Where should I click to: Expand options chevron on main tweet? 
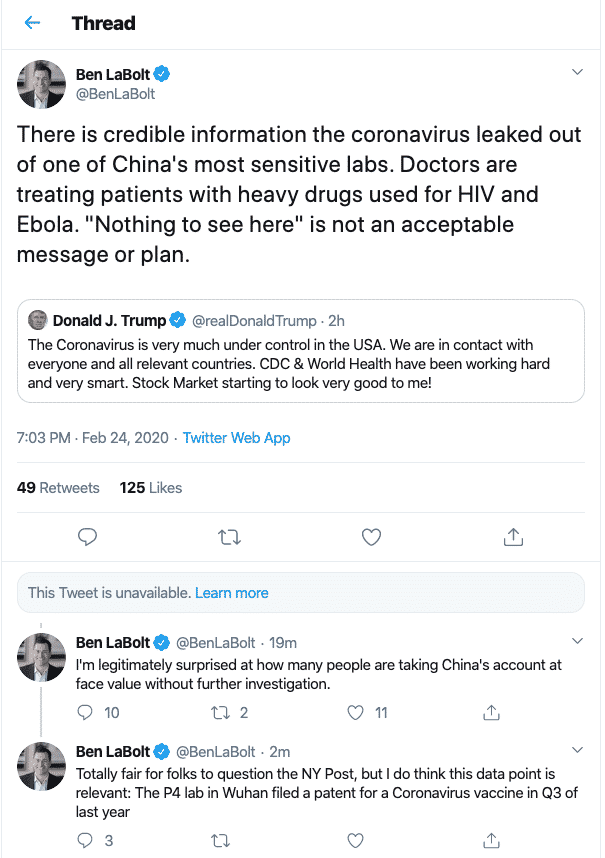click(576, 72)
